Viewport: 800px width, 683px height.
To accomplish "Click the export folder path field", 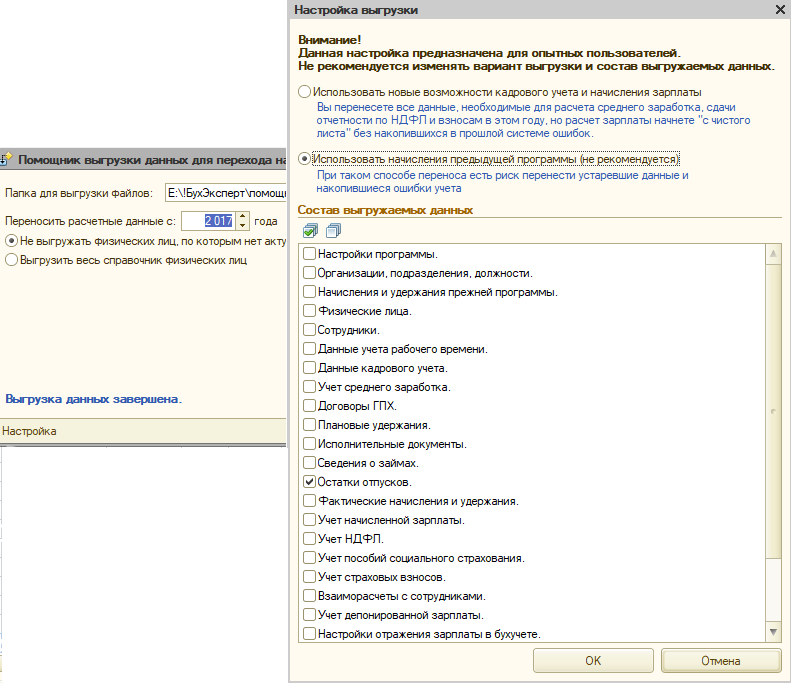I will tap(226, 193).
